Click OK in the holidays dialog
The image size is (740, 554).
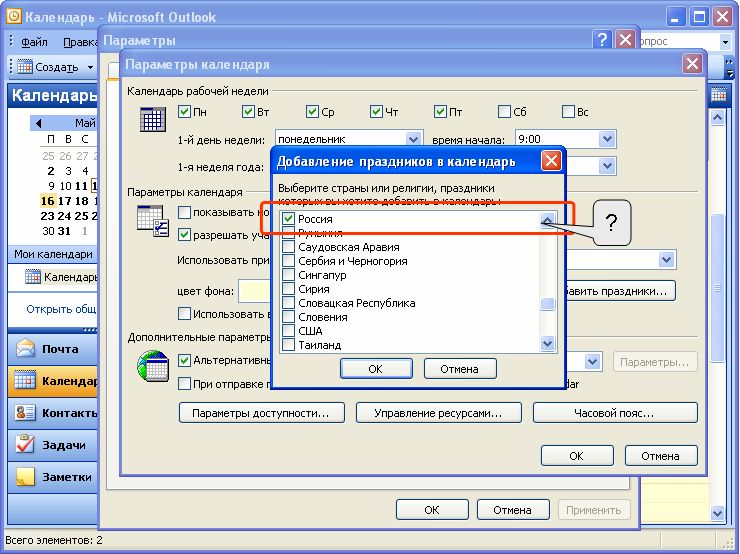376,369
